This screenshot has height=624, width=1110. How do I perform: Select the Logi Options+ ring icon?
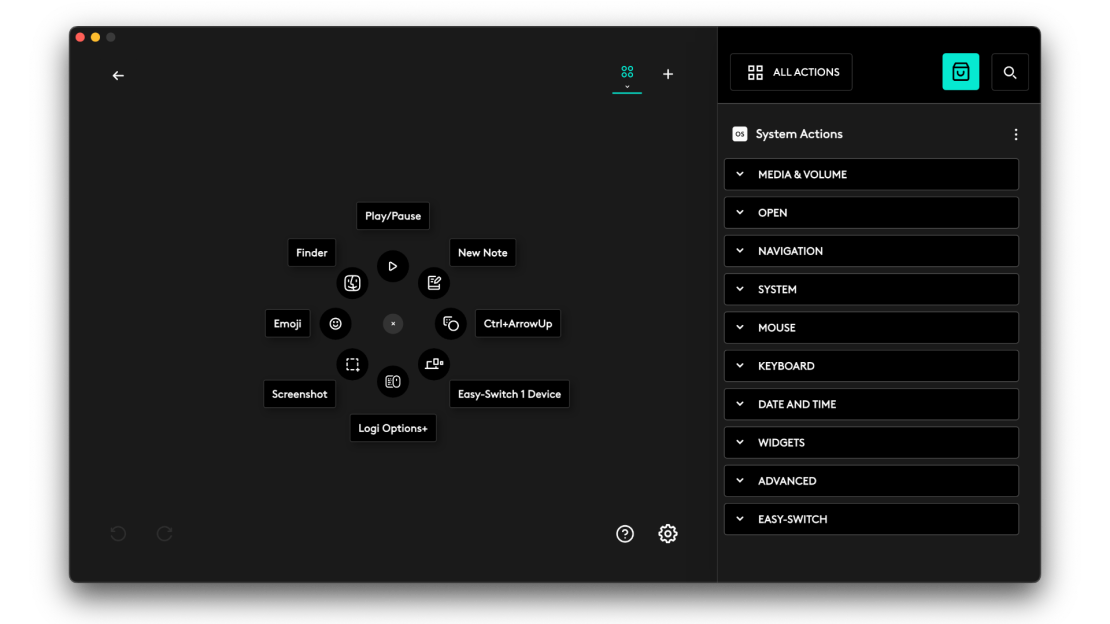[x=393, y=381]
